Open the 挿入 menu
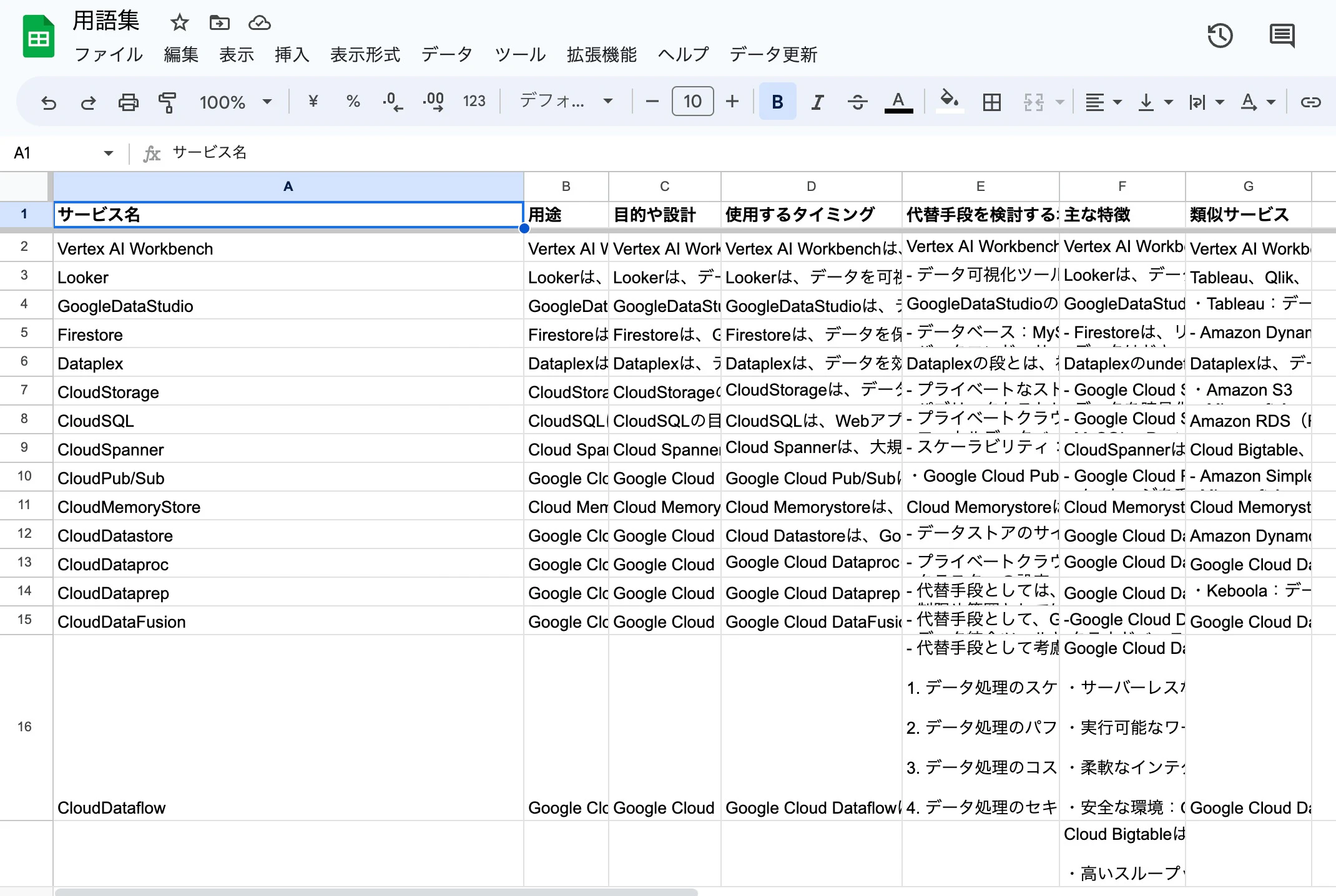 coord(292,55)
